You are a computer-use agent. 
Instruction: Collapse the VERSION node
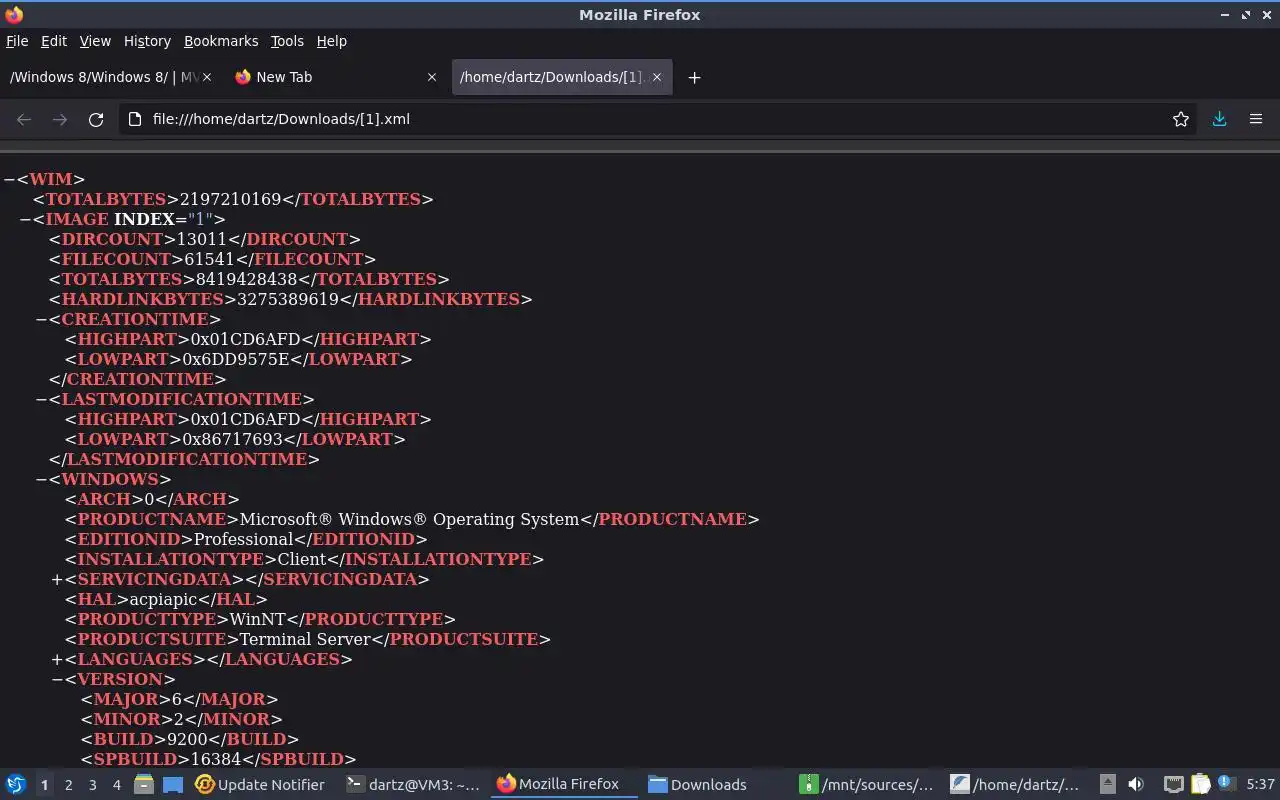pyautogui.click(x=57, y=679)
